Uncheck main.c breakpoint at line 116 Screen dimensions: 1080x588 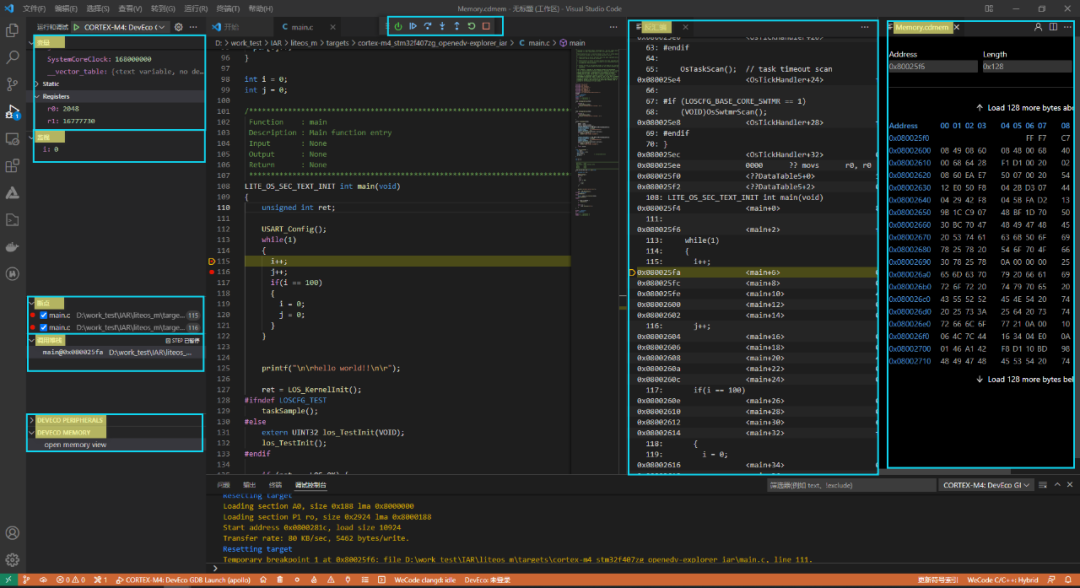(43, 327)
